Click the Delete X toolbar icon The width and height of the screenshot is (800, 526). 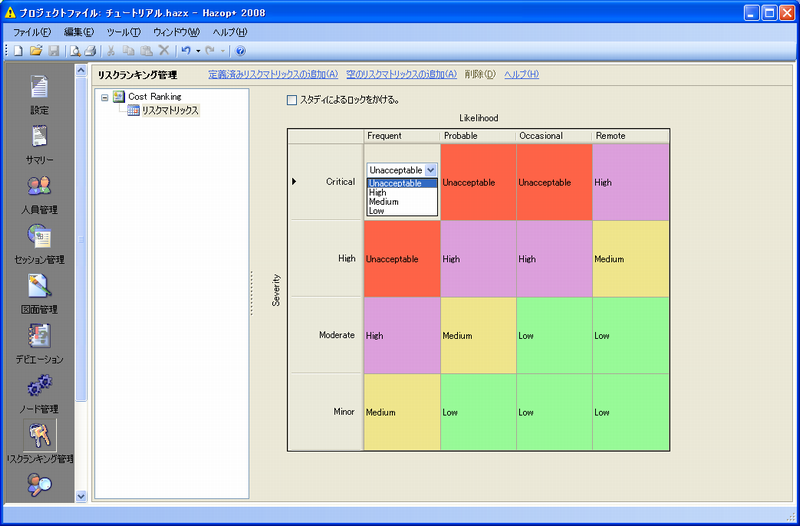(x=164, y=51)
